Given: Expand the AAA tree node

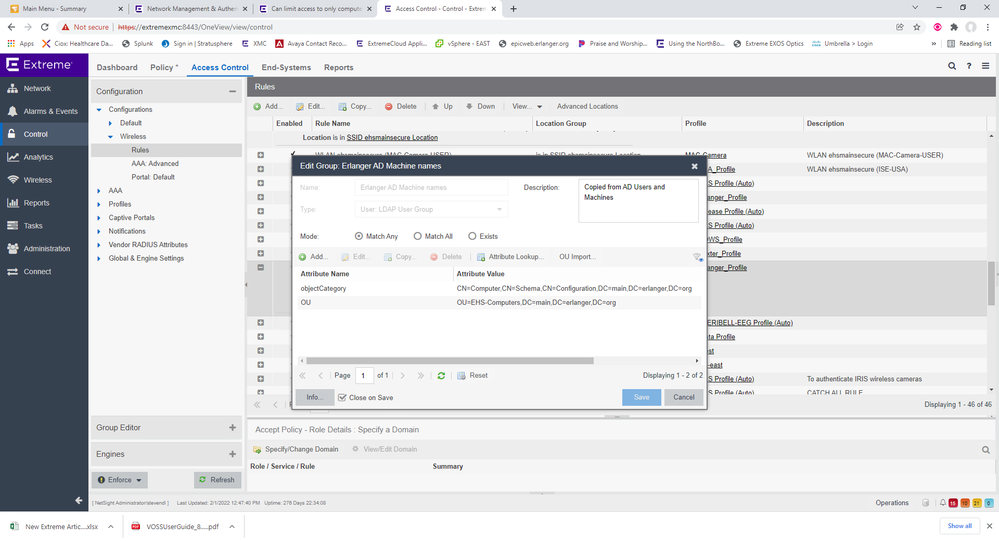Looking at the screenshot, I should 99,191.
